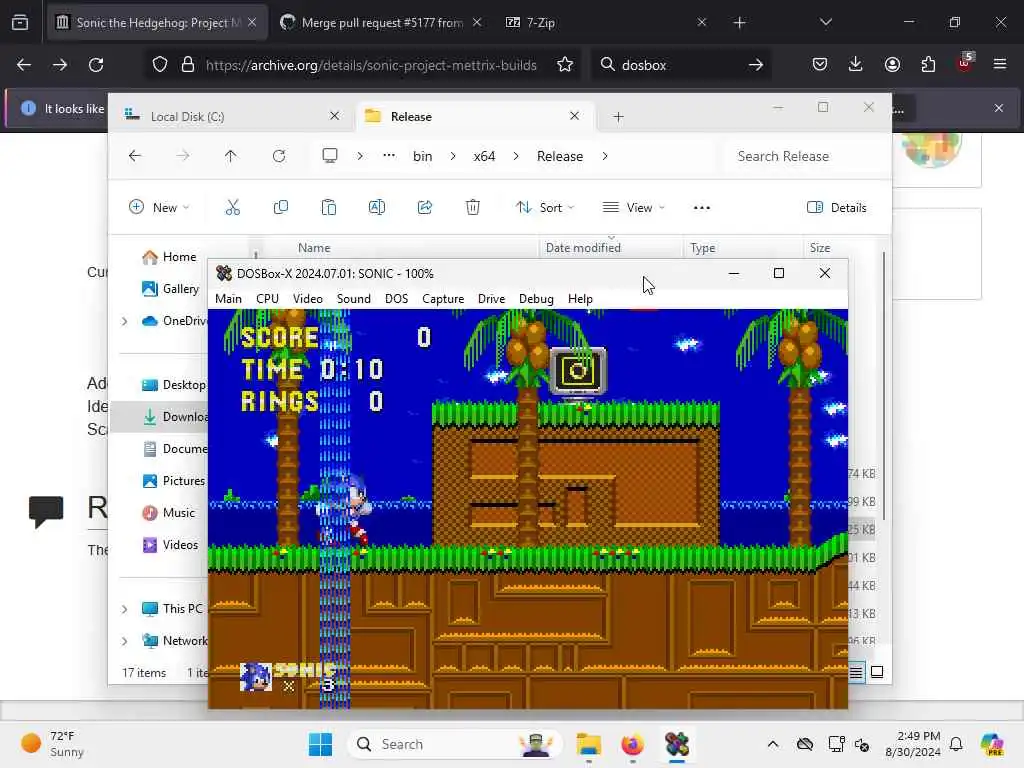Open Firefox hamburger application menu

coord(1000,64)
